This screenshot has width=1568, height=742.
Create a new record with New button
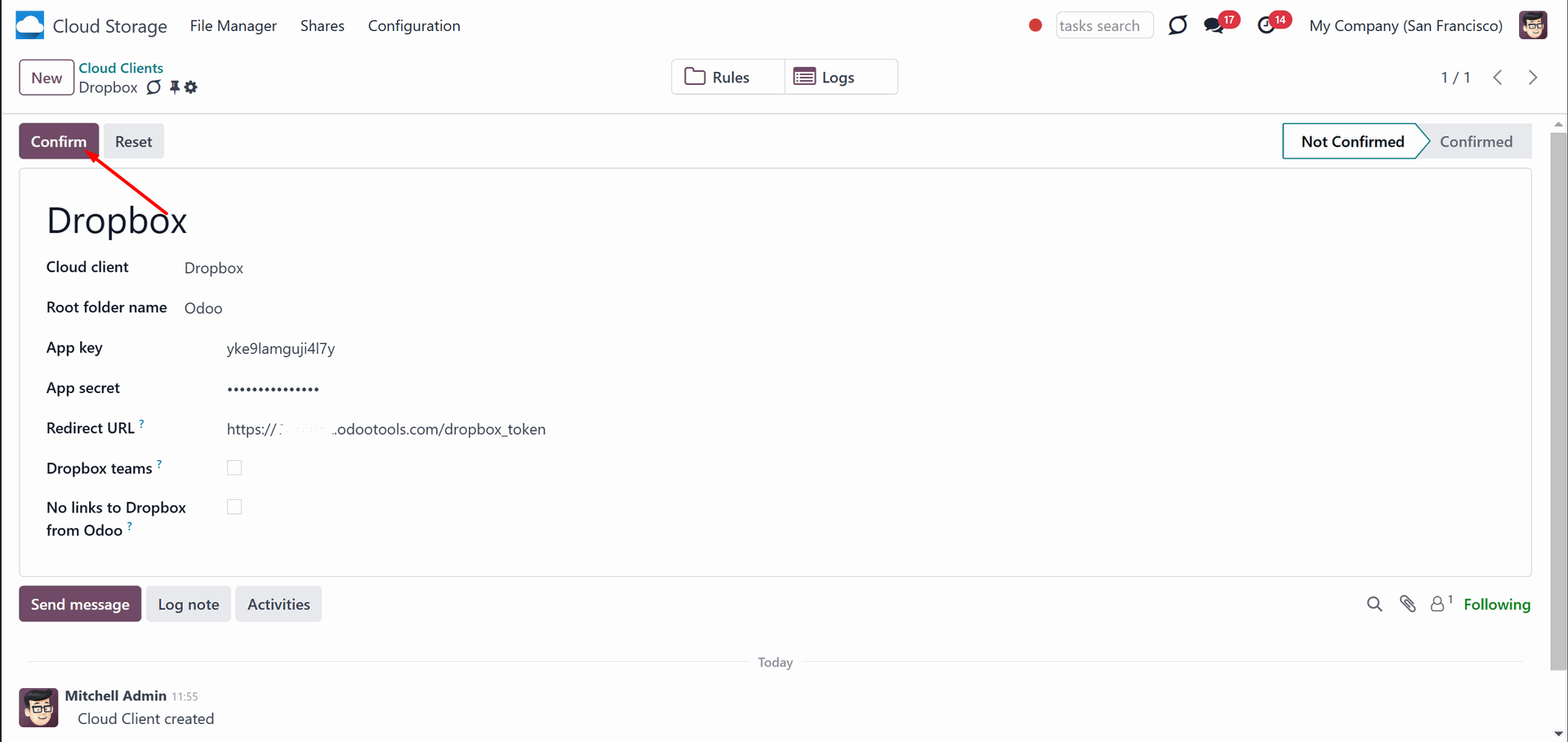(47, 78)
